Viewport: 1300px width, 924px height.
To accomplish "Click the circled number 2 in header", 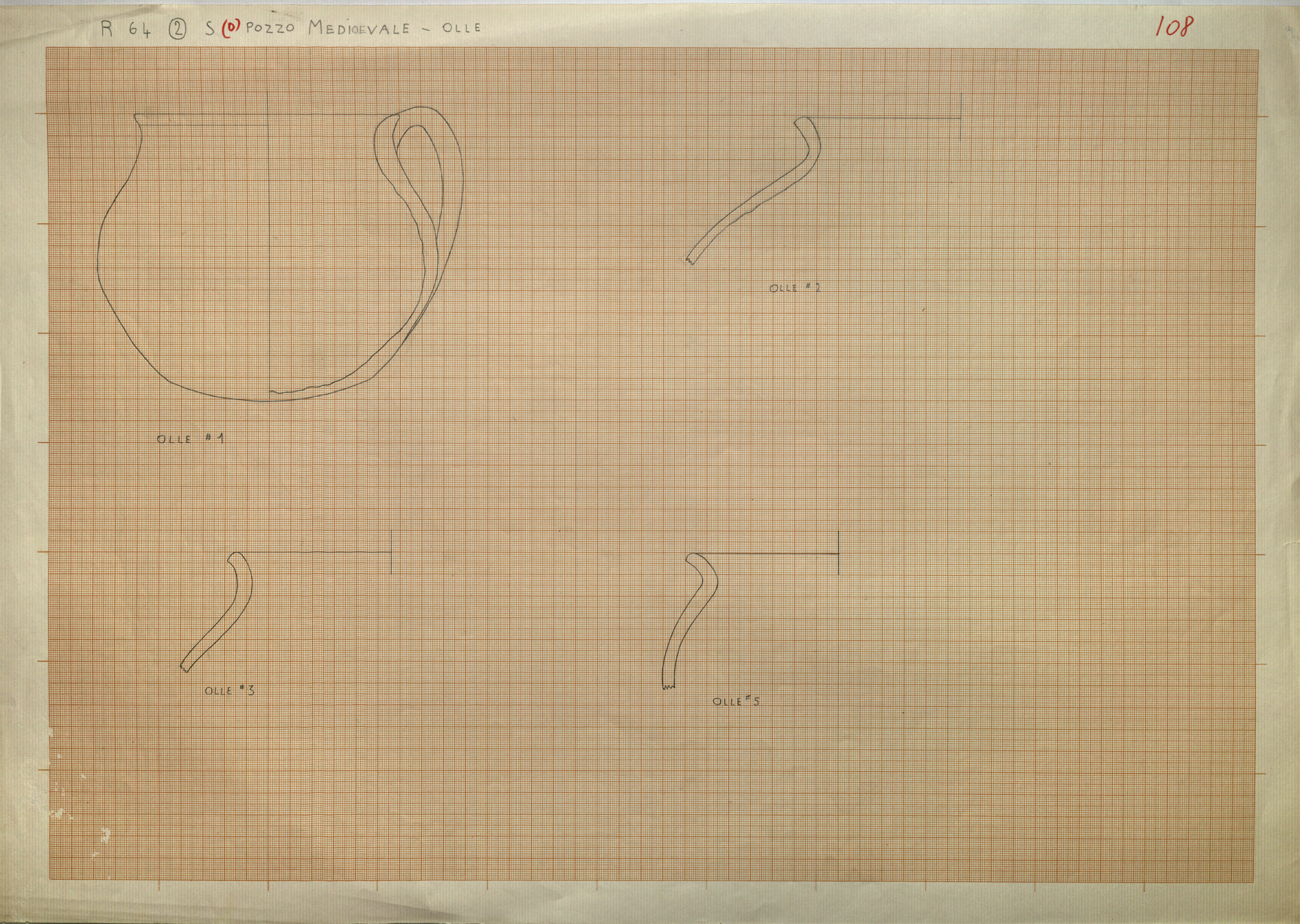I will 177,30.
